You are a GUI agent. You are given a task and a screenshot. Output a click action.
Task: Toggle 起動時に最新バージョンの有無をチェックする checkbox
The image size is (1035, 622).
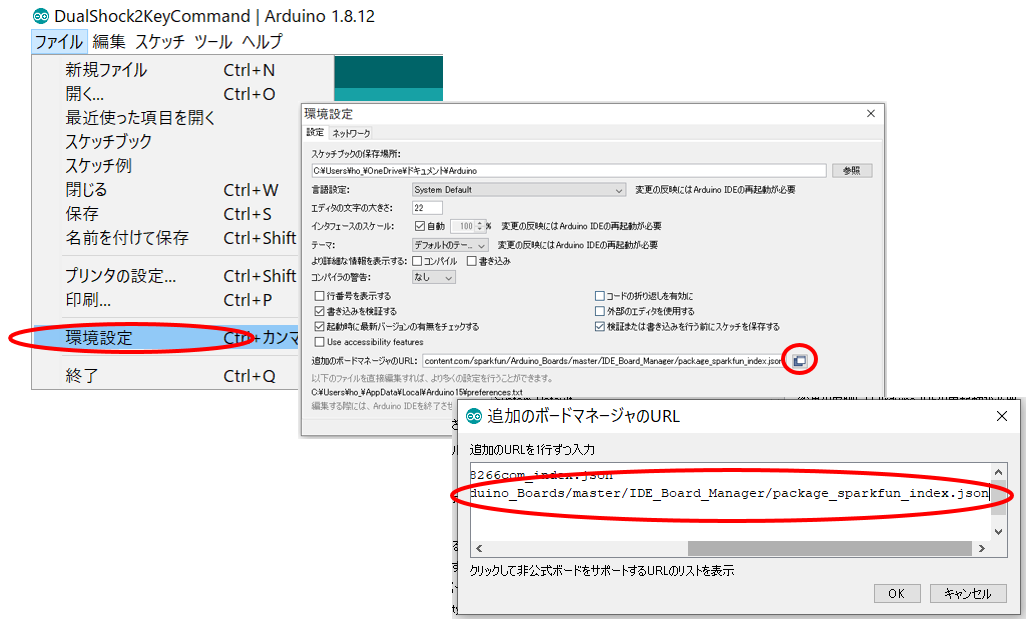pyautogui.click(x=319, y=326)
